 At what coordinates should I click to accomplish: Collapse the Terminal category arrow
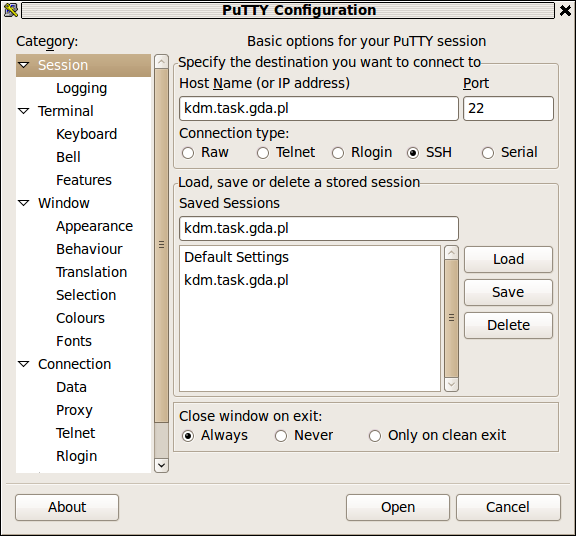point(24,111)
